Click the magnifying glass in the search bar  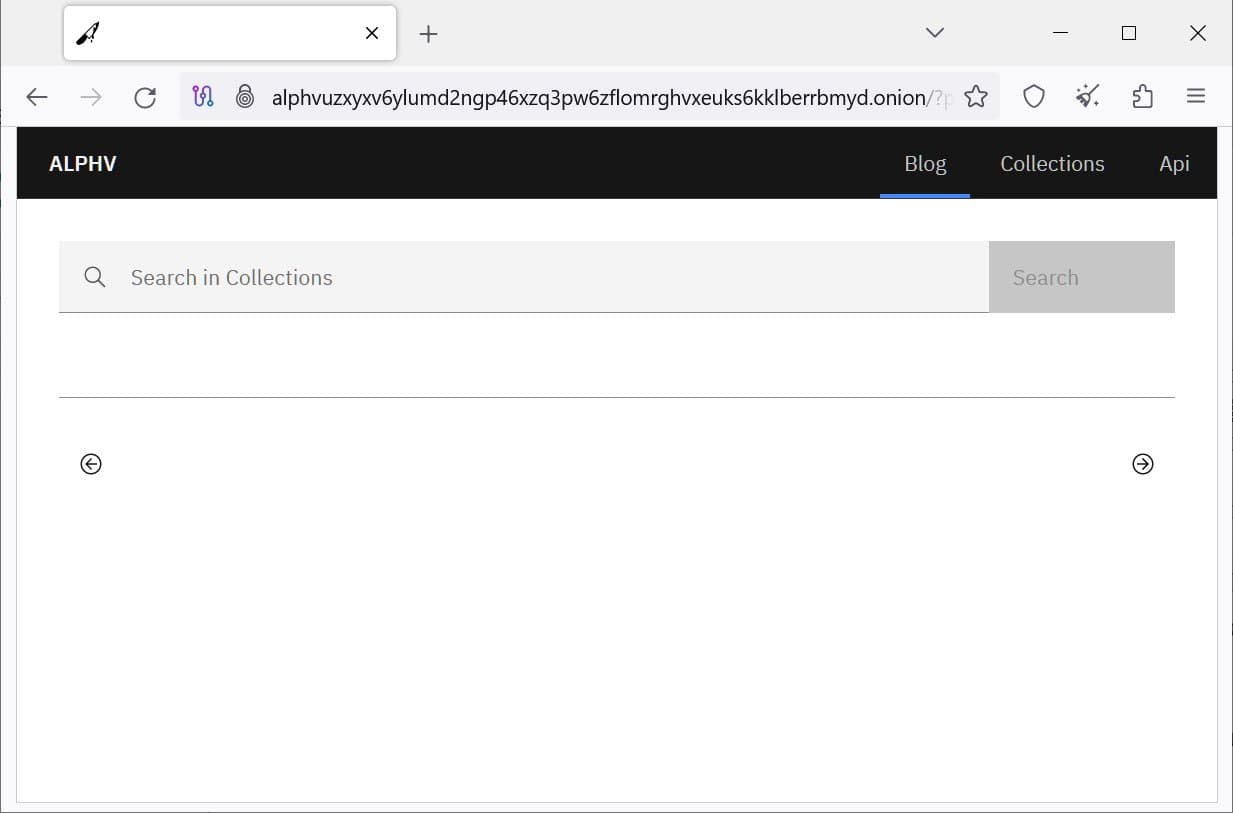94,277
